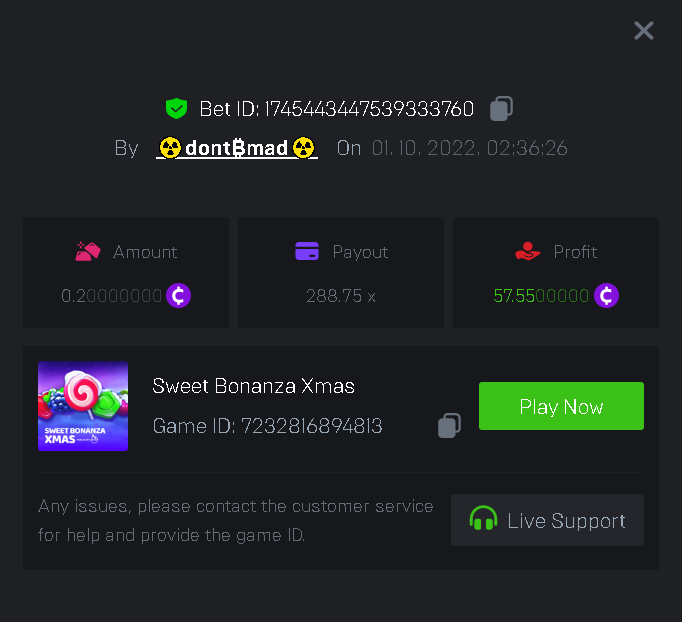Click the radiation icon before the username
Screen dimensions: 682x622
click(170, 149)
